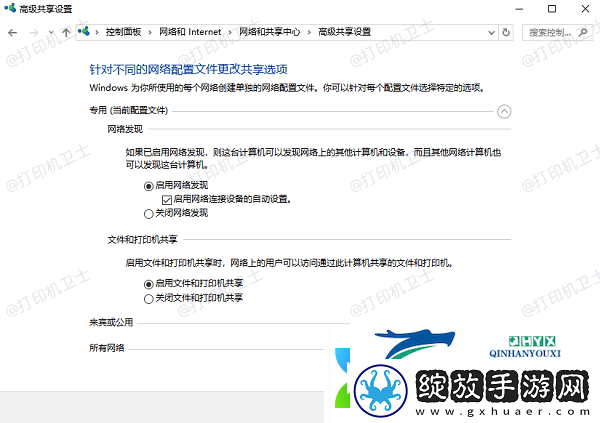Click 网络发现 section heading

tap(125, 129)
